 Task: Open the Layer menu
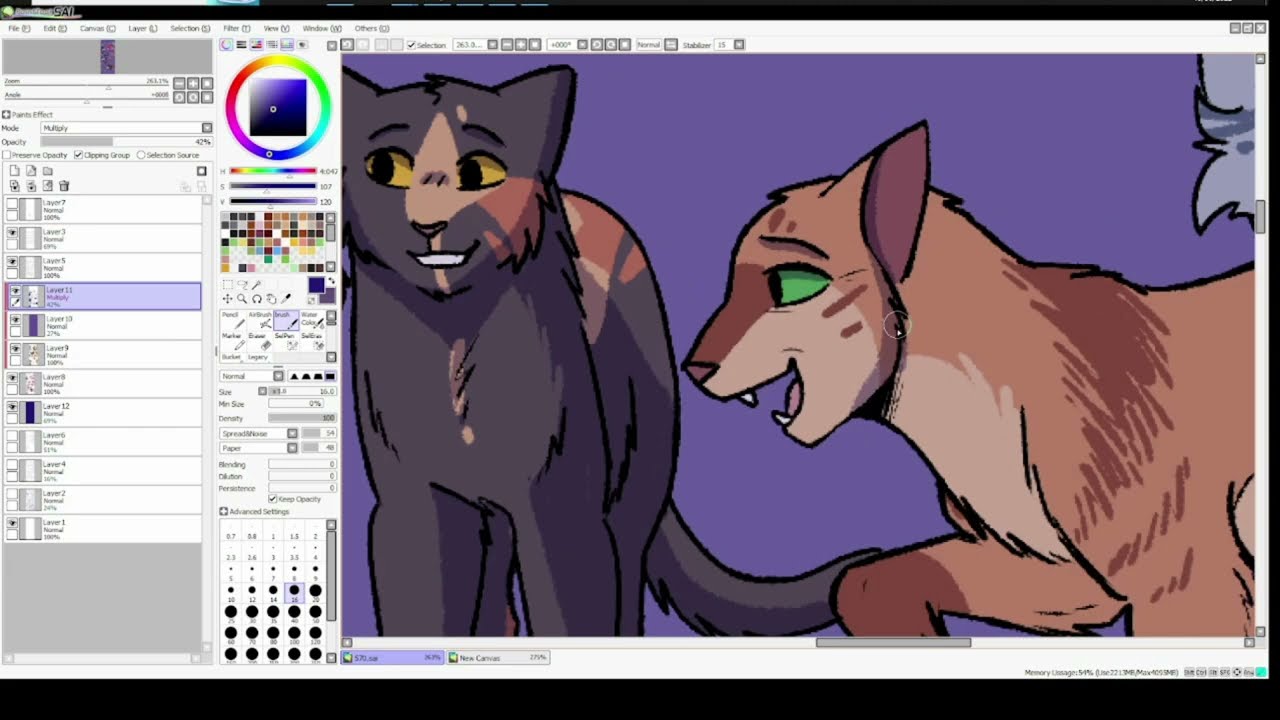tap(142, 28)
